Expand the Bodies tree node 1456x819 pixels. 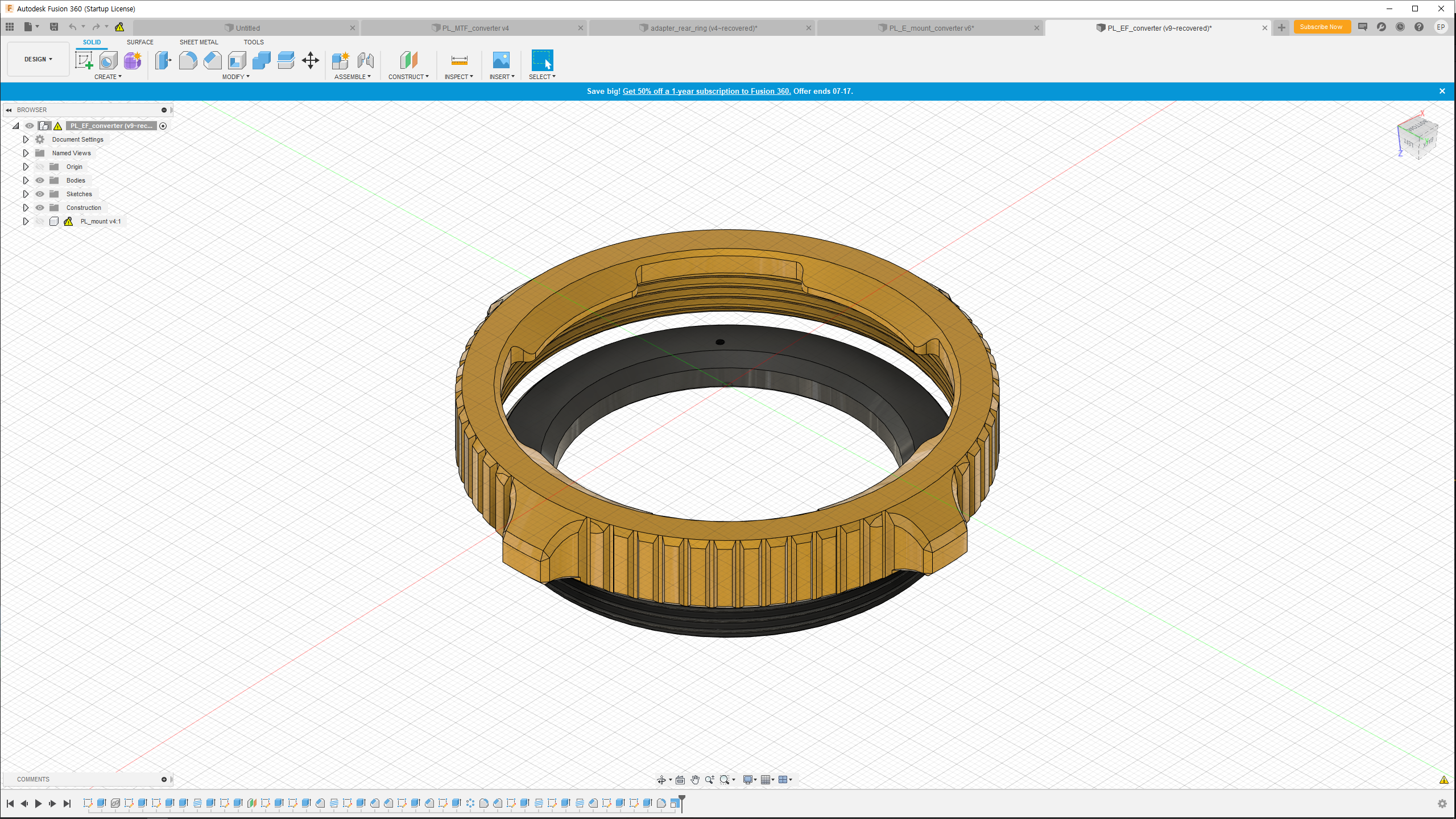[x=26, y=180]
